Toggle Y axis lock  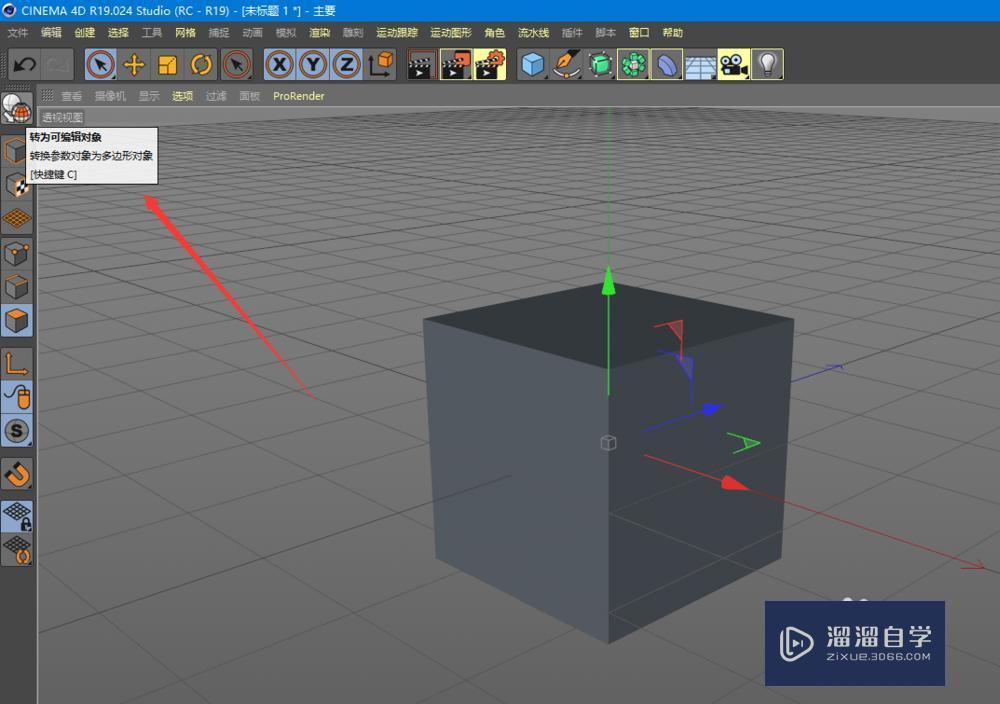coord(313,64)
